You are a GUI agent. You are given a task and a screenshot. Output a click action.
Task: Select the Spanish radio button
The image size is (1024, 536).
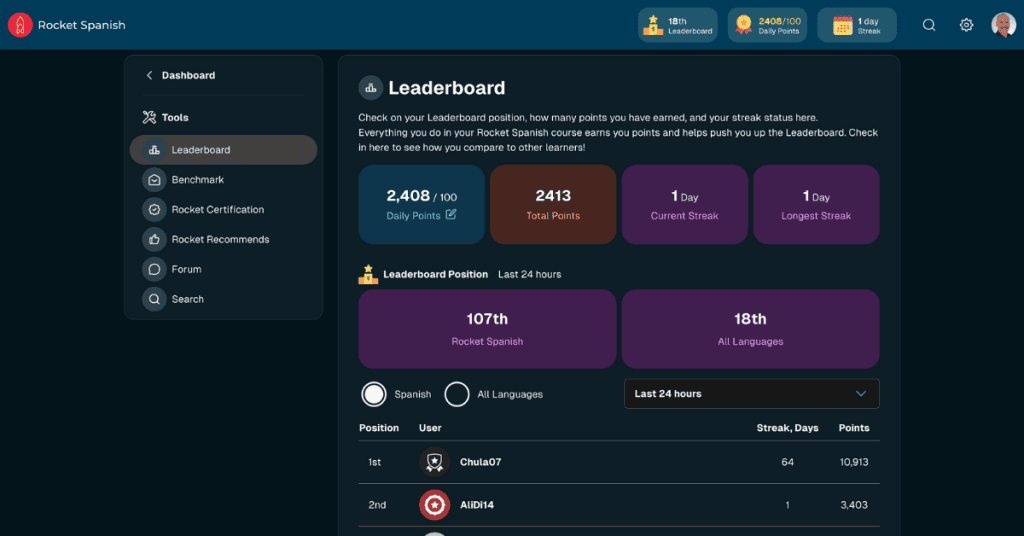click(x=374, y=394)
